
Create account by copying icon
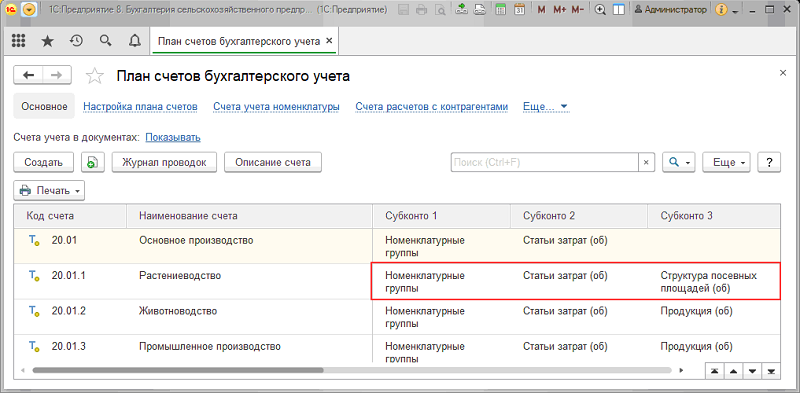tap(93, 162)
